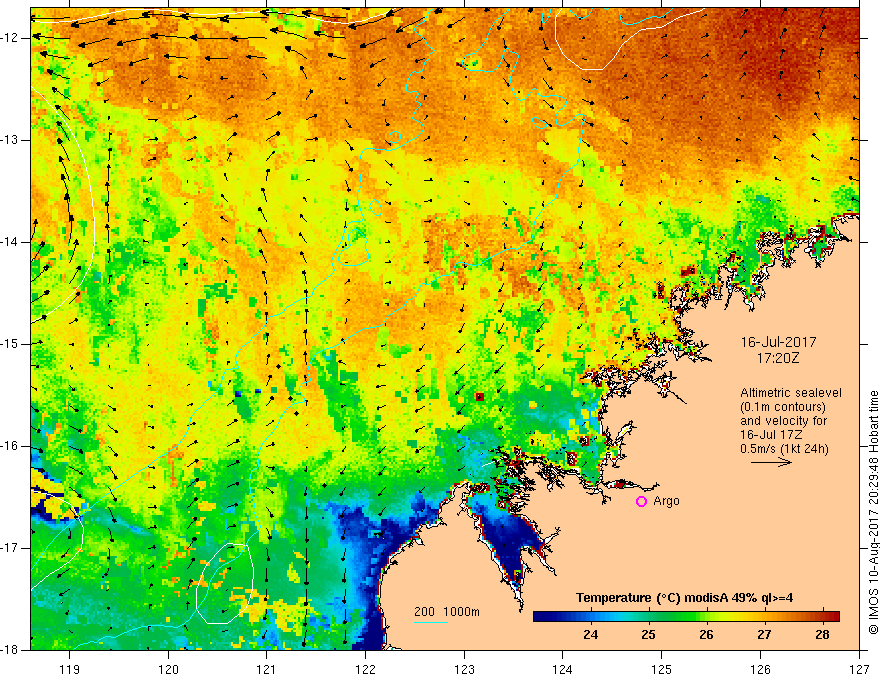The image size is (880, 680).
Task: Click the longitude label '119'
Action: point(70,669)
